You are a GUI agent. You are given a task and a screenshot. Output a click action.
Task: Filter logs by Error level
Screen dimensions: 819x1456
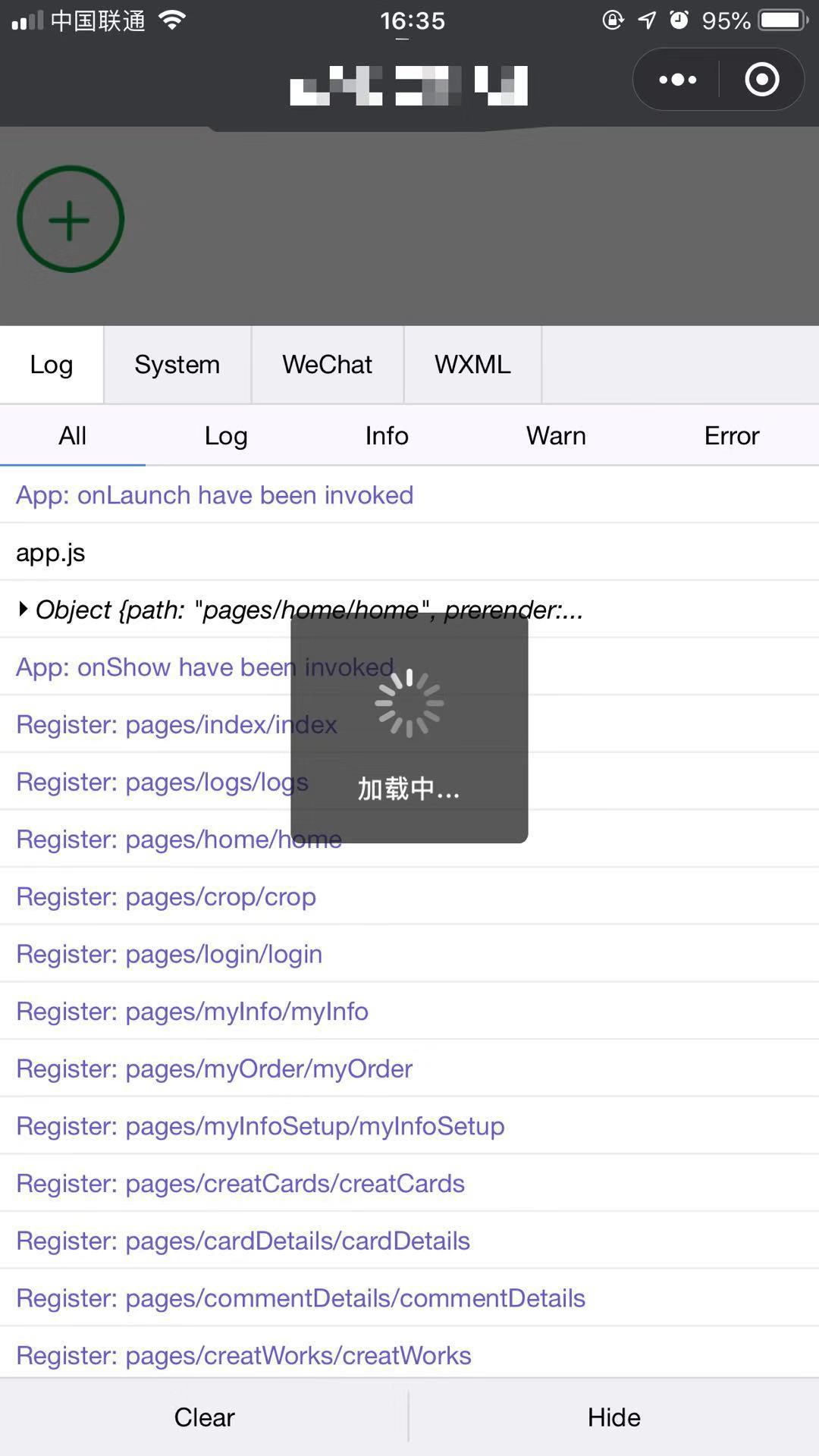(732, 436)
